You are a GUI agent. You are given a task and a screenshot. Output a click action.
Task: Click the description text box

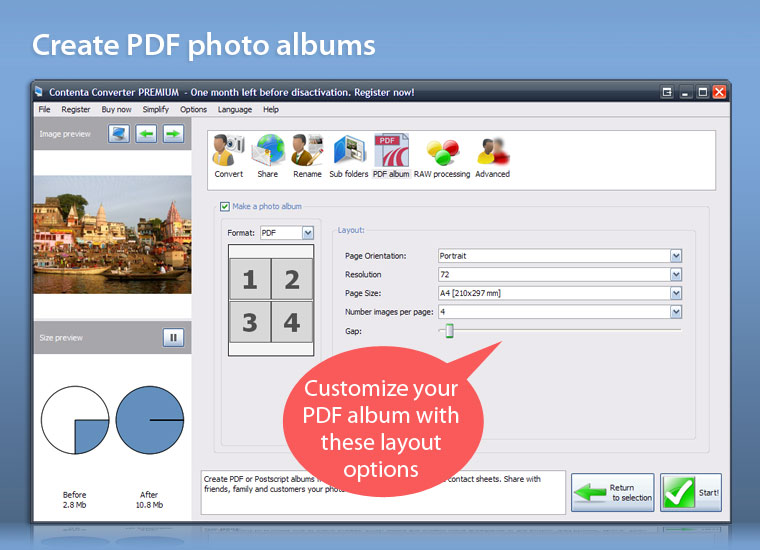tap(383, 492)
